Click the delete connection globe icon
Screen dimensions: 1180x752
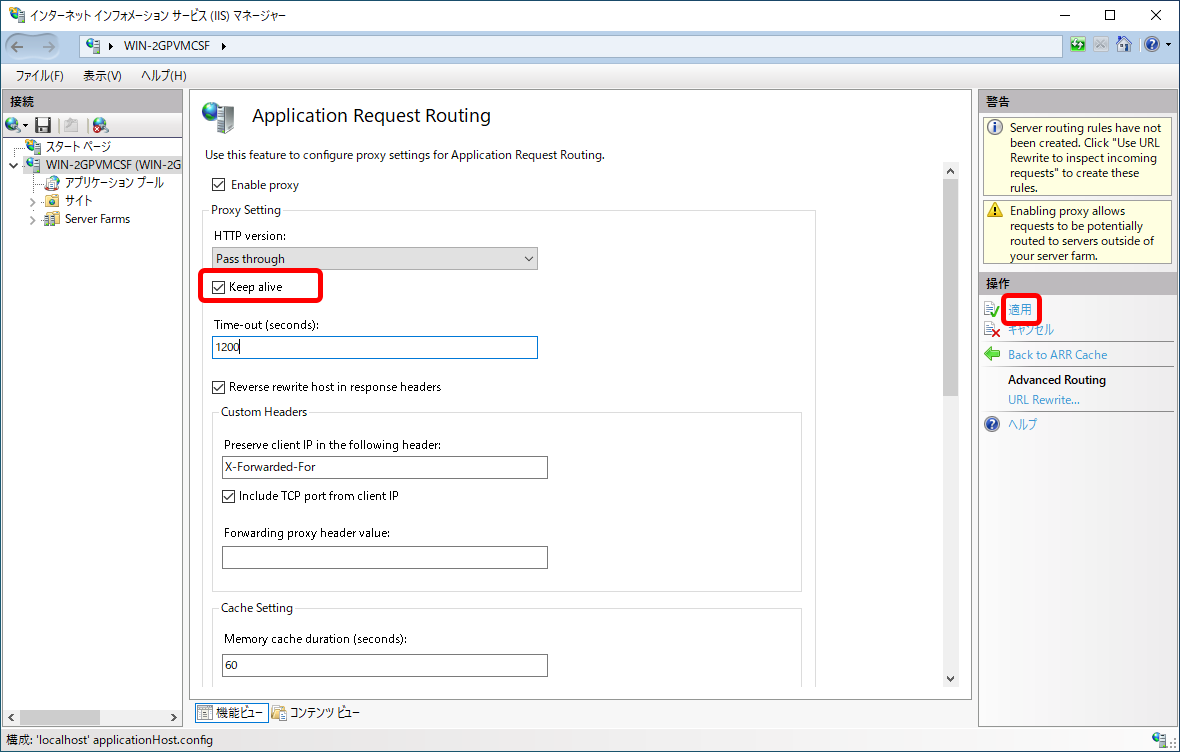click(100, 125)
